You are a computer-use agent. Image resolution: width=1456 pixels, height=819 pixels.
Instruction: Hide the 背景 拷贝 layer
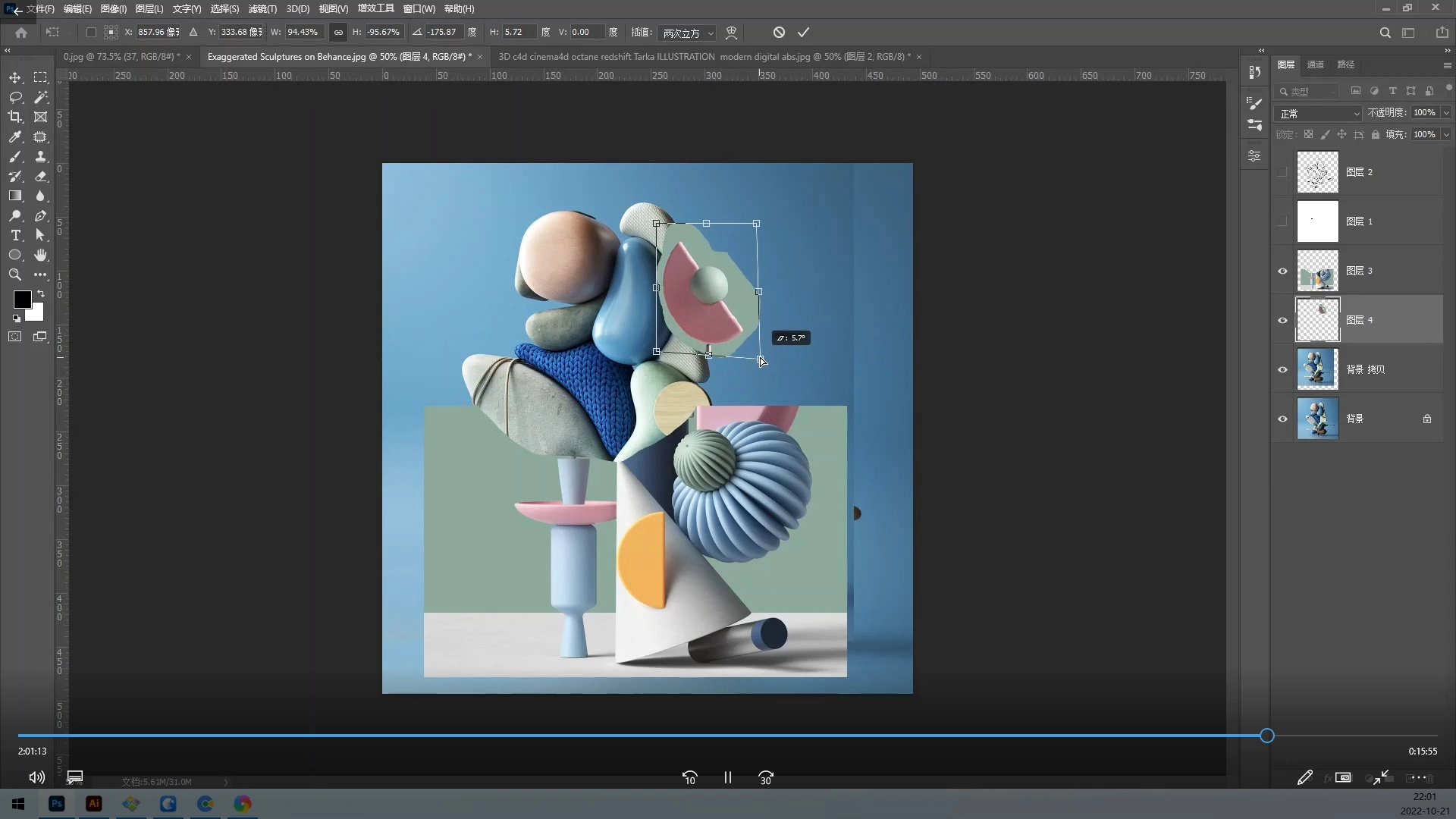pyautogui.click(x=1282, y=369)
